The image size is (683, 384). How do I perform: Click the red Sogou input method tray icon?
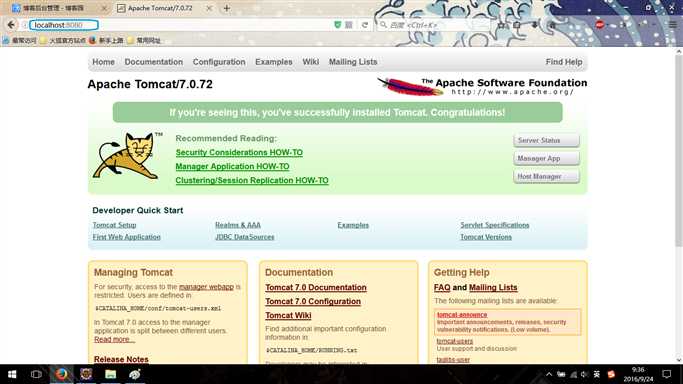611,374
